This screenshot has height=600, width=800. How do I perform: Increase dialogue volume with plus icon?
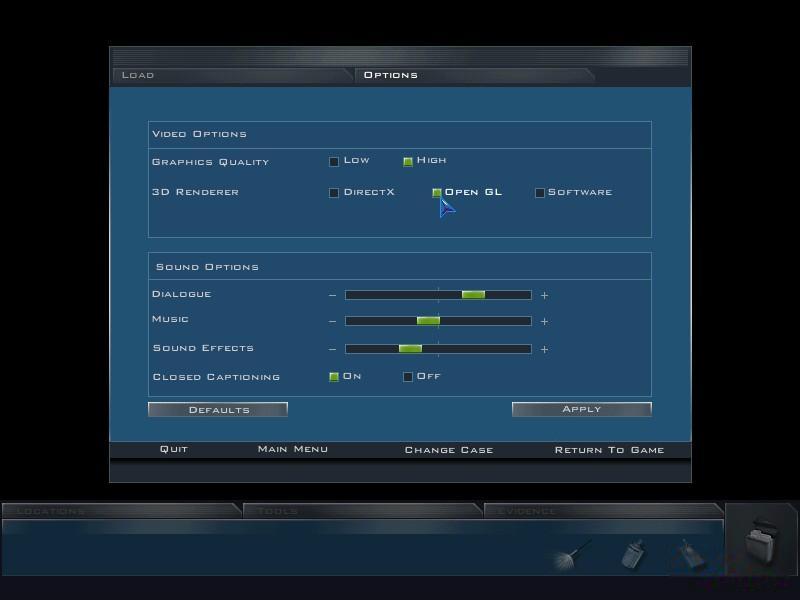pyautogui.click(x=544, y=295)
